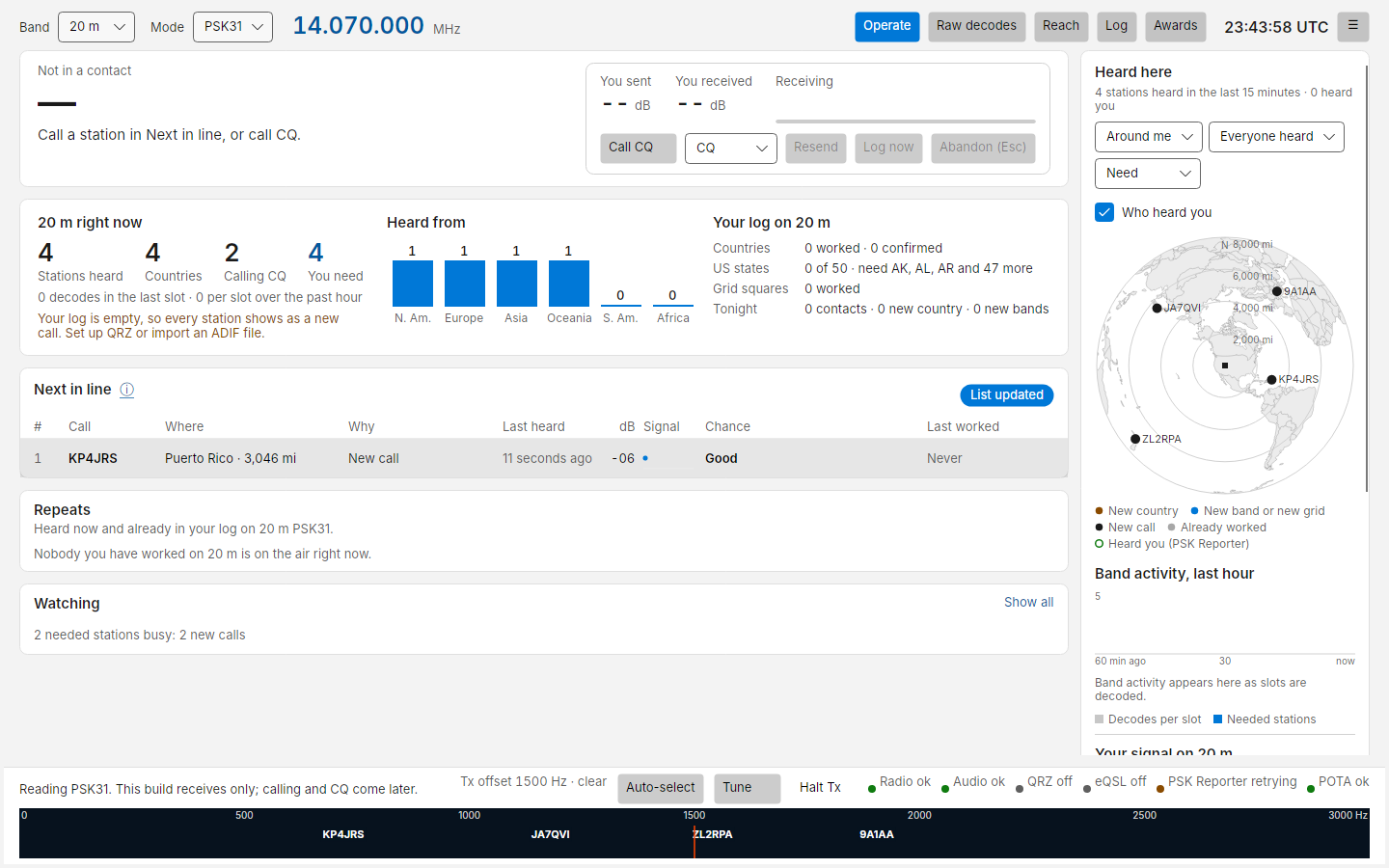Open the Log tab

pyautogui.click(x=1116, y=27)
